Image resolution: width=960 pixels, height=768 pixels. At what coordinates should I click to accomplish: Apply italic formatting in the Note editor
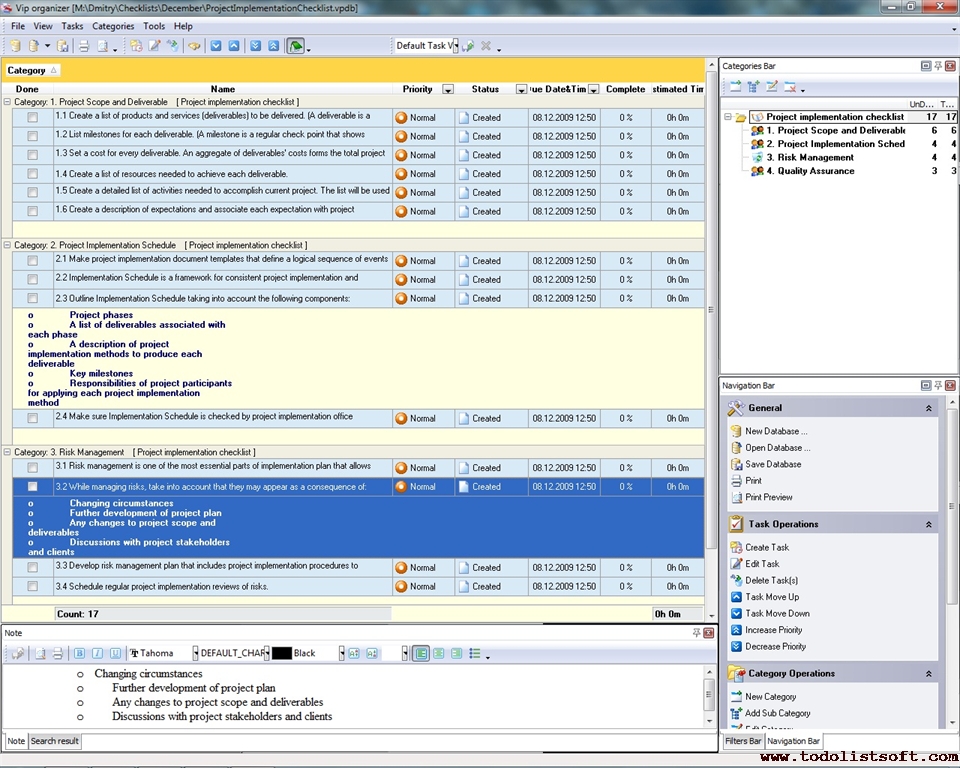point(97,652)
